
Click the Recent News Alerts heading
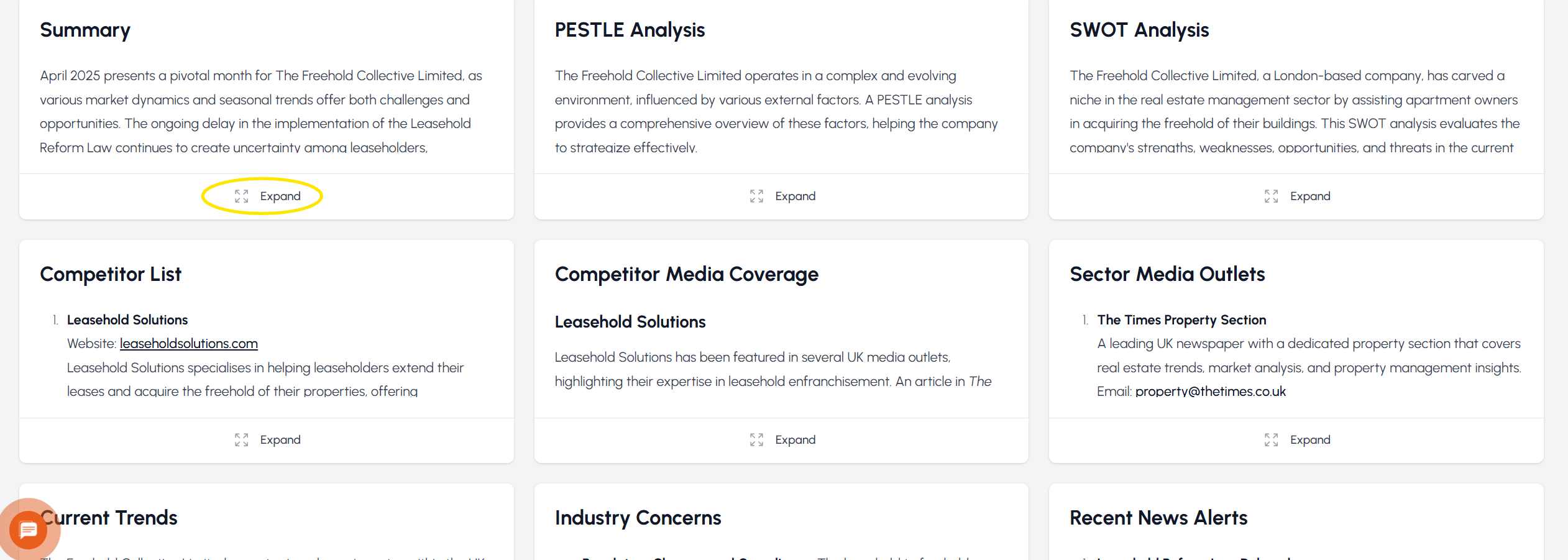pos(1158,518)
